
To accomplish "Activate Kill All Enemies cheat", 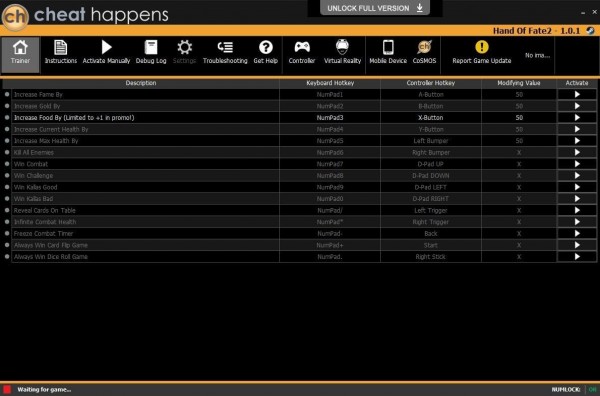I will click(577, 152).
